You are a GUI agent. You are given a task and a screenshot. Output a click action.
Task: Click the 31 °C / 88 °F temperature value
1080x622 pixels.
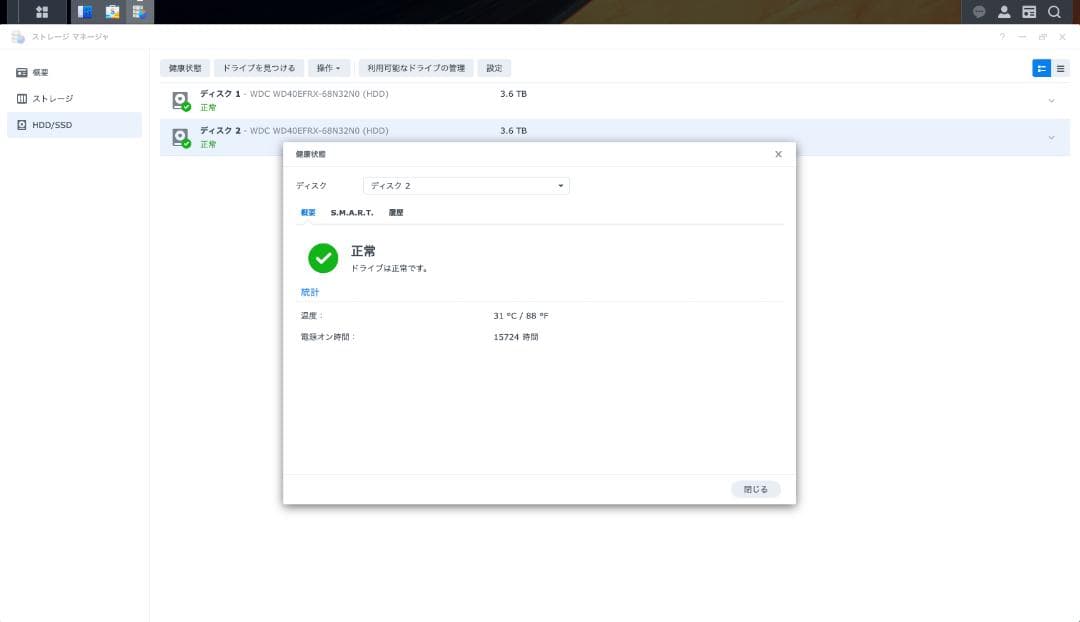(521, 315)
